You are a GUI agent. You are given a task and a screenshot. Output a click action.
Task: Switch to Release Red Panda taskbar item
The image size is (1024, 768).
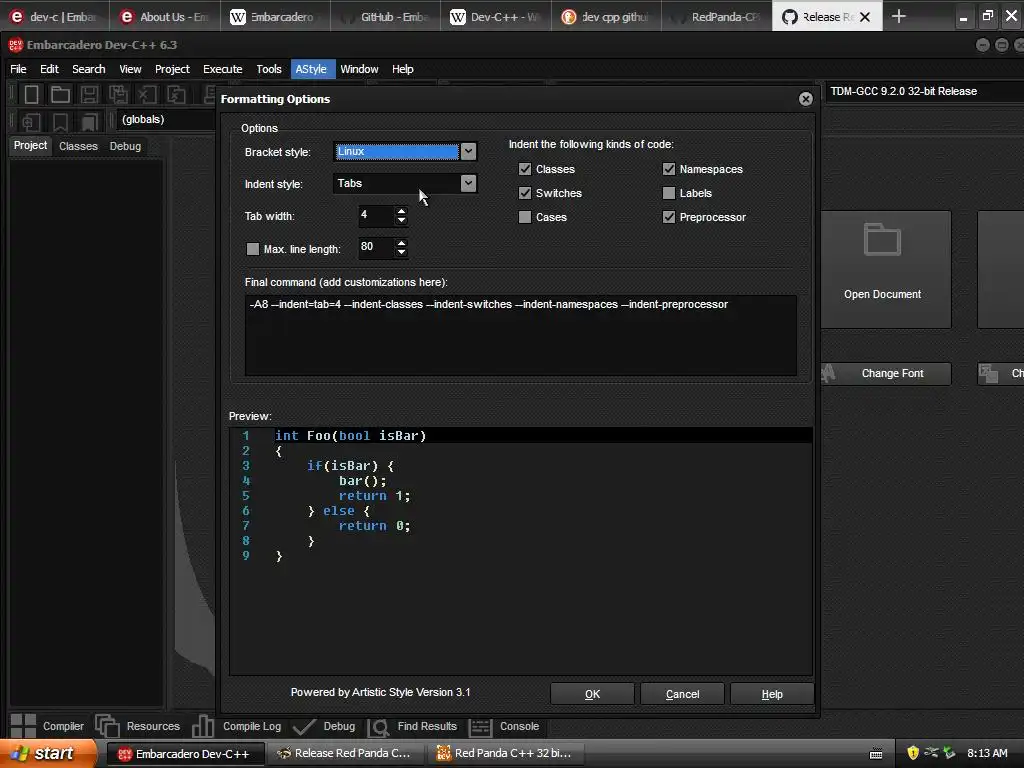point(345,754)
